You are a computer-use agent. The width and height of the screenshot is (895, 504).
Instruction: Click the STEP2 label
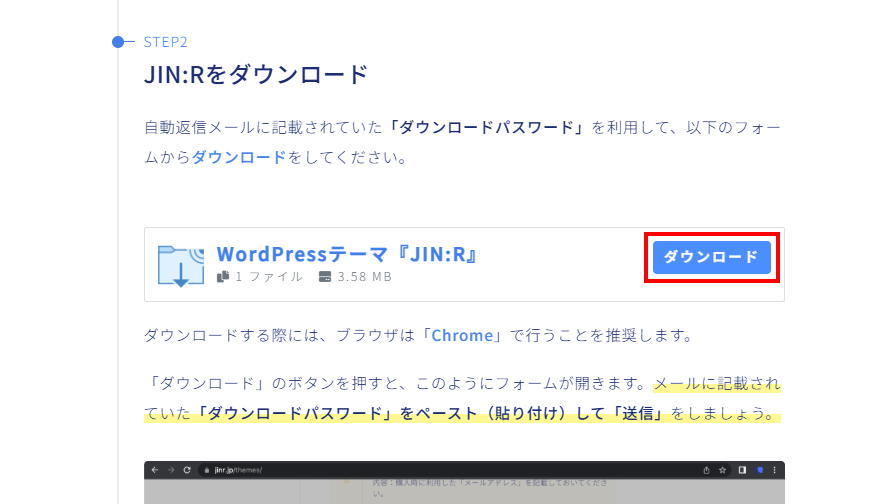[x=166, y=42]
